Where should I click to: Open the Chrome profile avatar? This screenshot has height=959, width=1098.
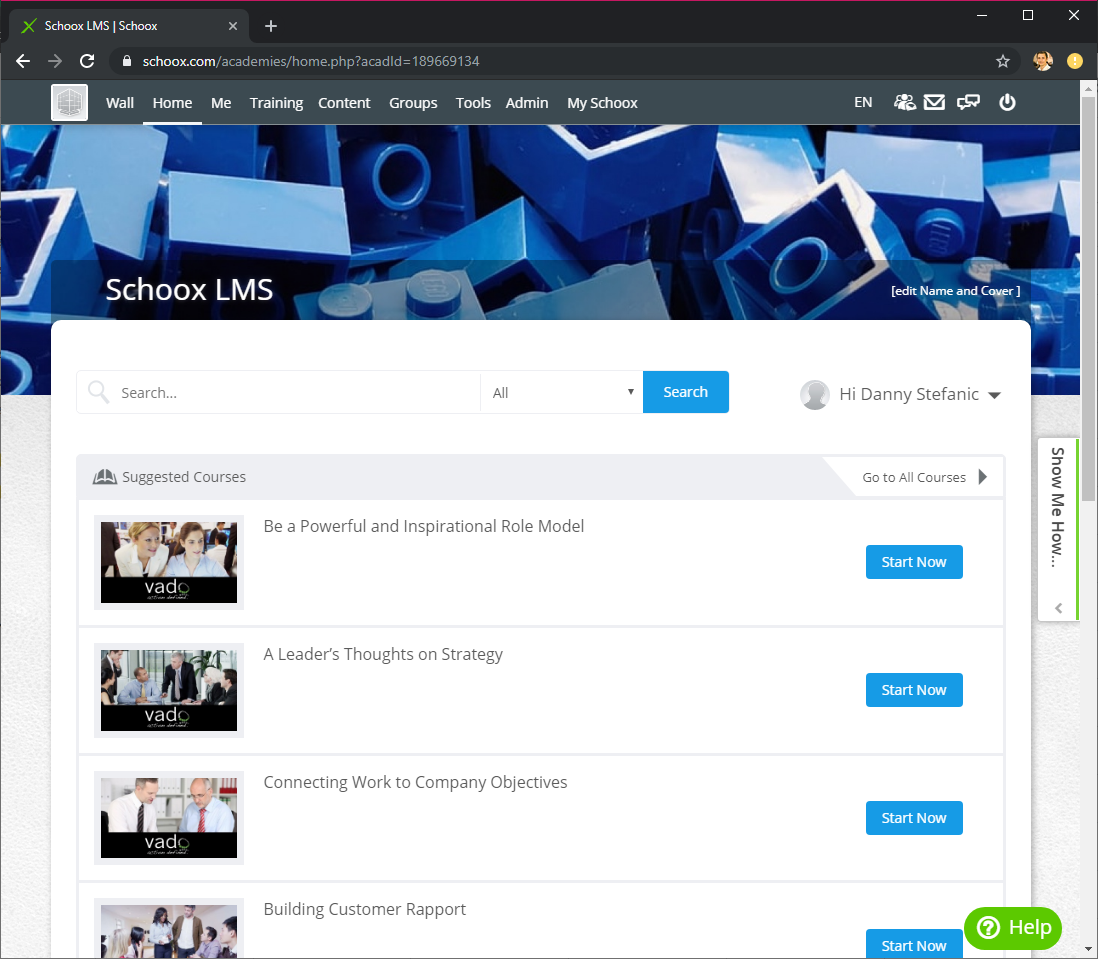[x=1043, y=61]
